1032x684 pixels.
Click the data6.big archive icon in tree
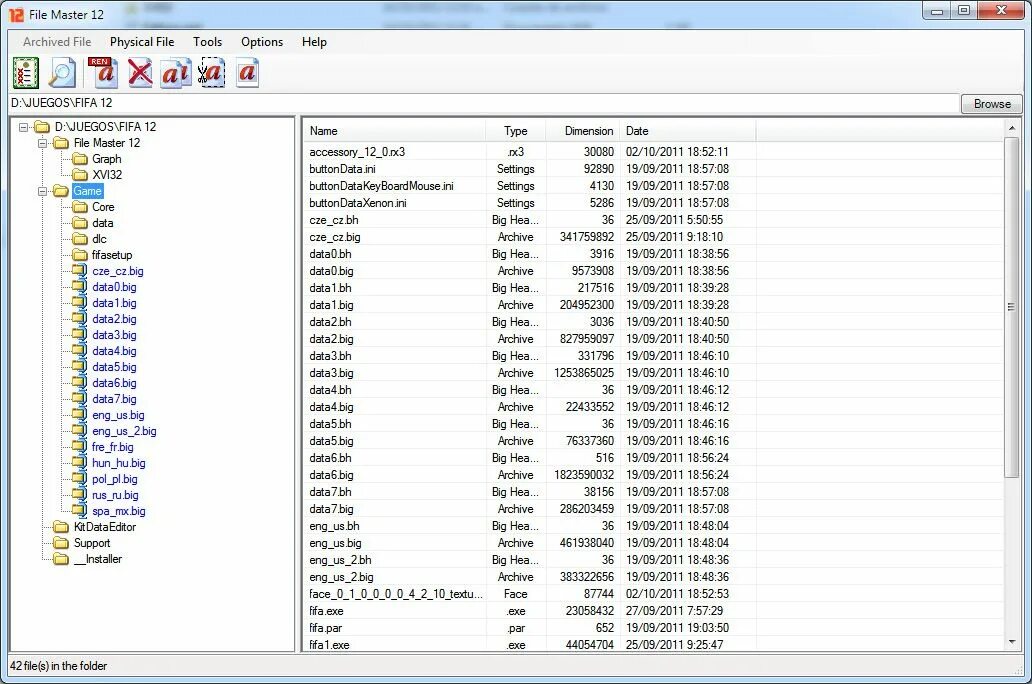point(80,383)
